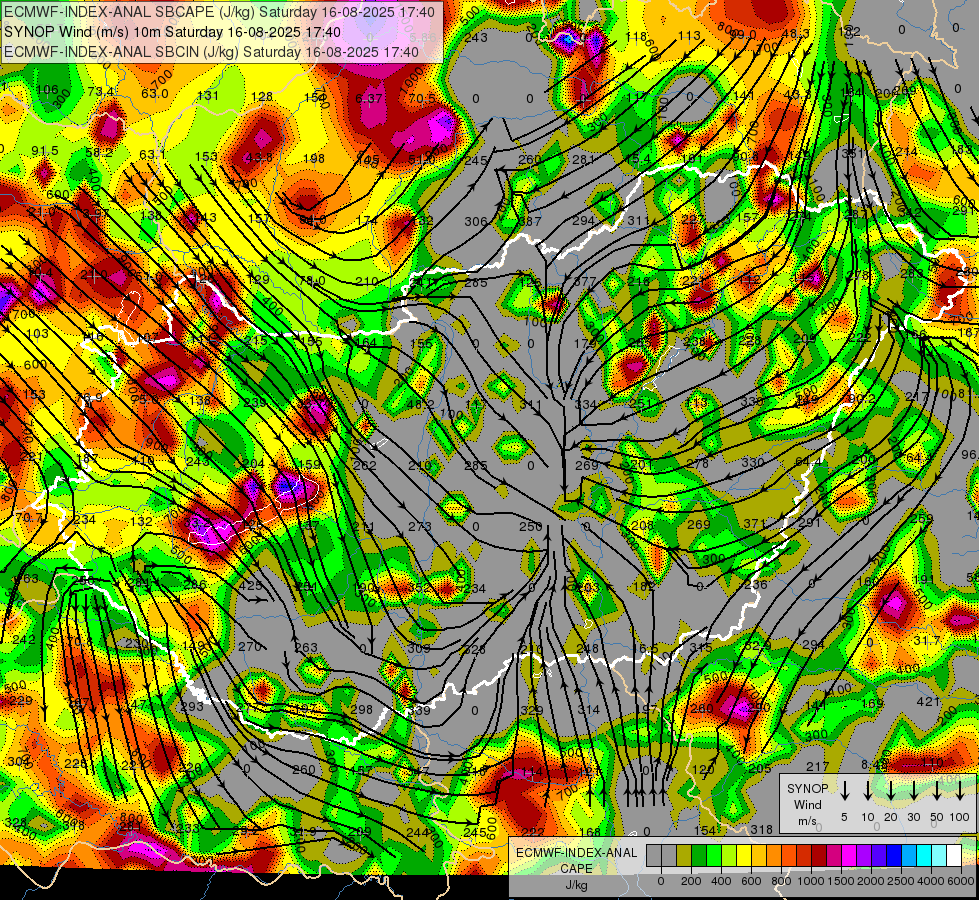Viewport: 979px width, 900px height.
Task: Click the SYNOP Wind 10m title line
Action: (x=172, y=32)
